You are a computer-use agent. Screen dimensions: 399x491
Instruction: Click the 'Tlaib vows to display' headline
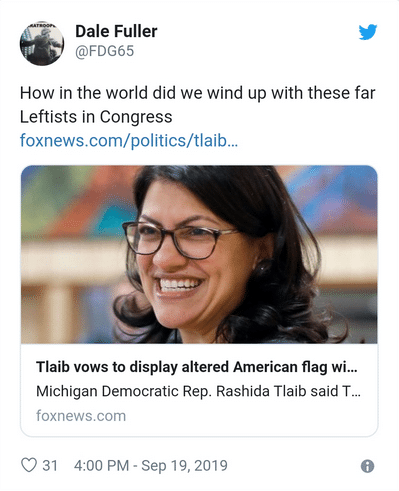pos(197,367)
